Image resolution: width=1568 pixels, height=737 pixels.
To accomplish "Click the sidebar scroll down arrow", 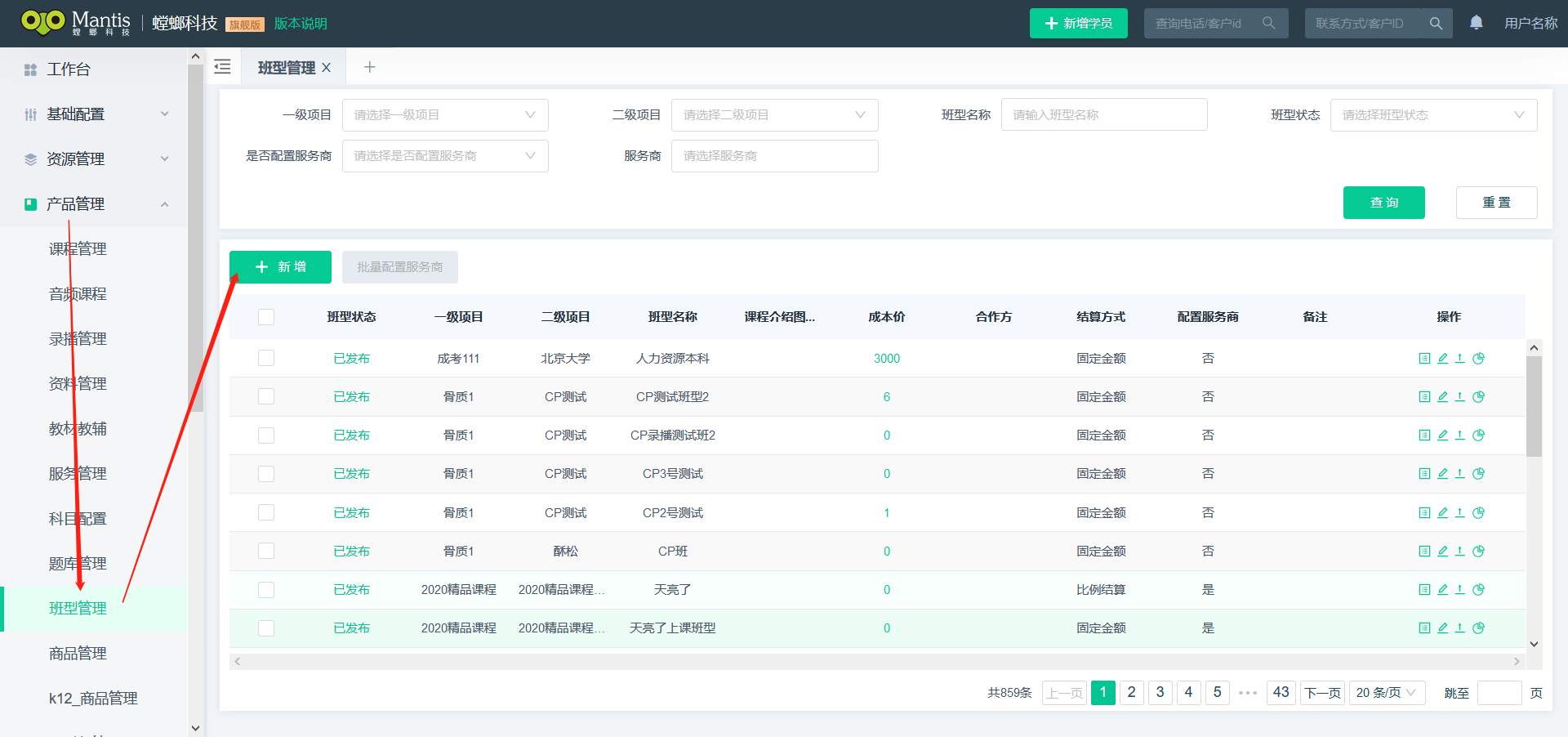I will click(x=195, y=728).
